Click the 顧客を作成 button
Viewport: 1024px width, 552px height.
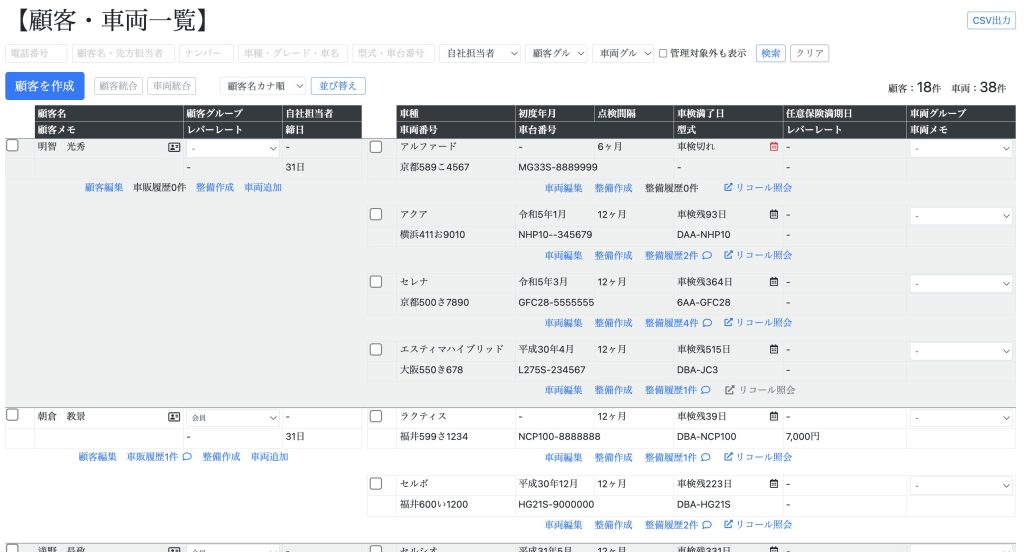pyautogui.click(x=45, y=86)
